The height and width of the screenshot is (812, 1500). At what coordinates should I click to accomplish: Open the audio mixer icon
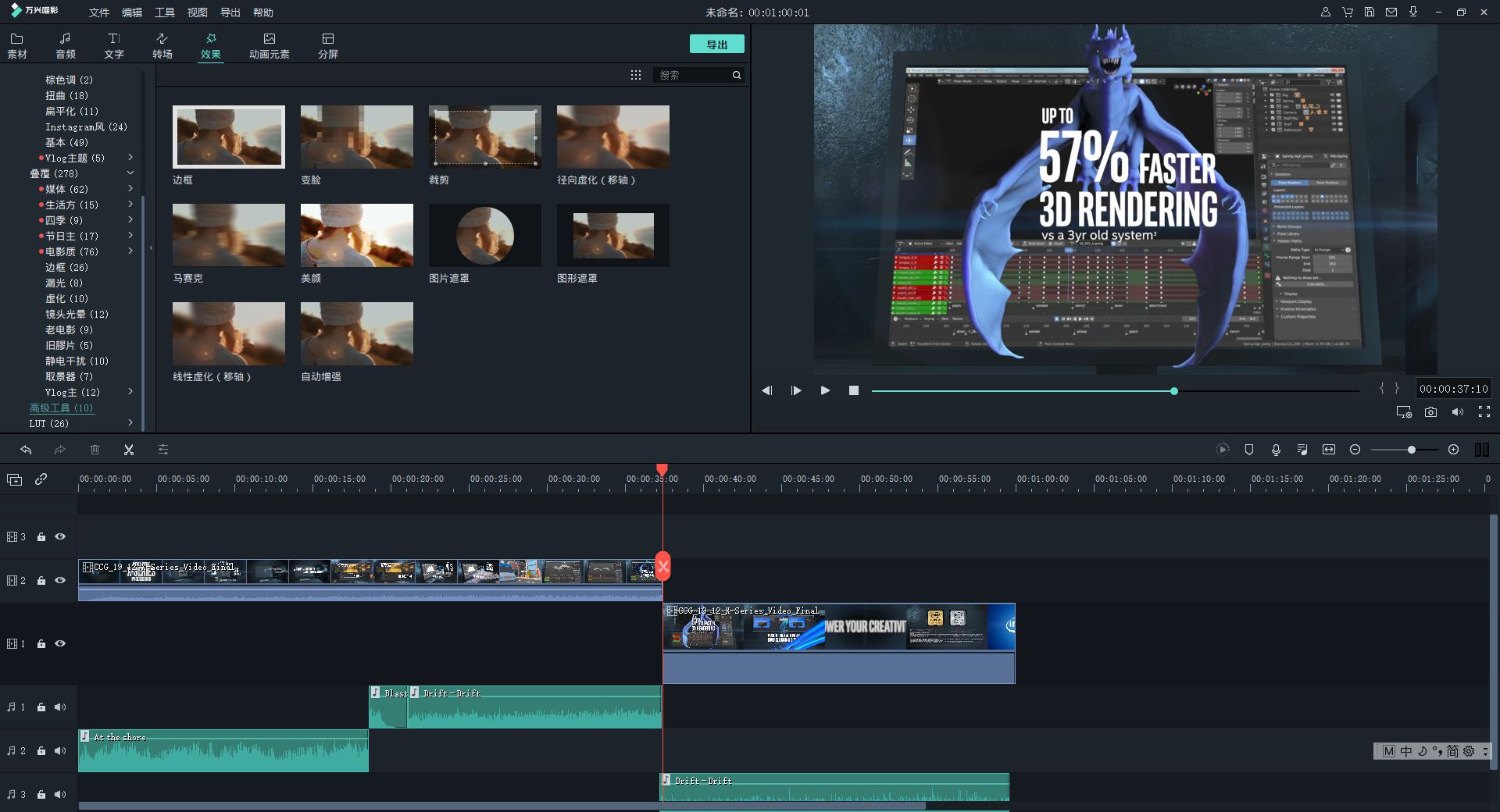[x=1302, y=450]
